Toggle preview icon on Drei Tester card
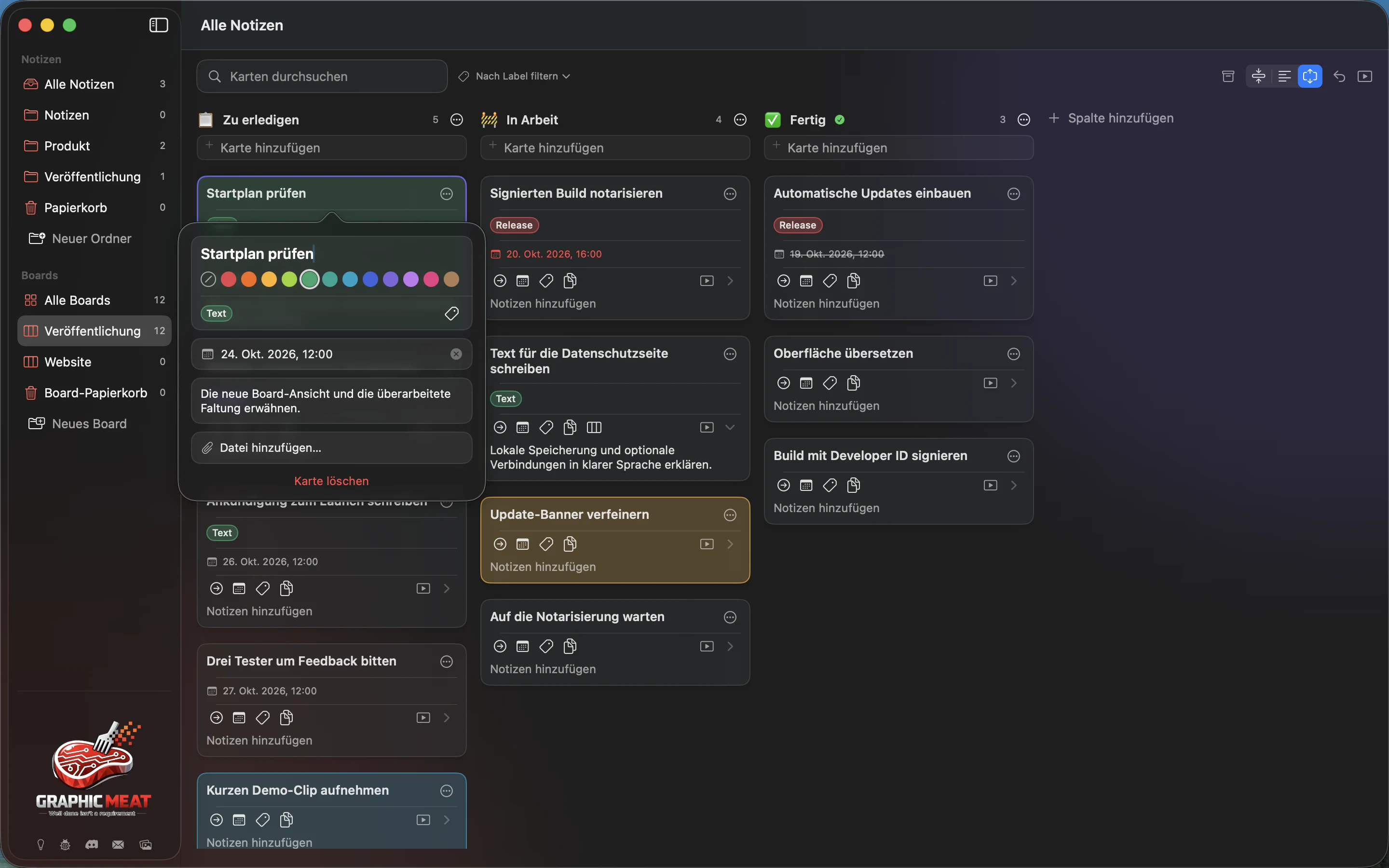The width and height of the screenshot is (1389, 868). [x=423, y=718]
